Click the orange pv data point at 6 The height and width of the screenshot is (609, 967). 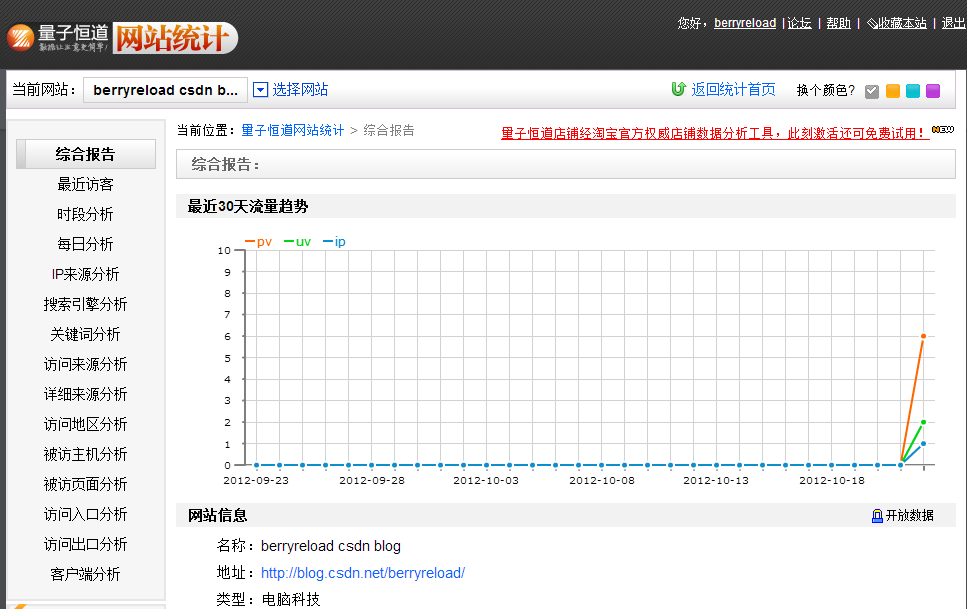tap(923, 336)
